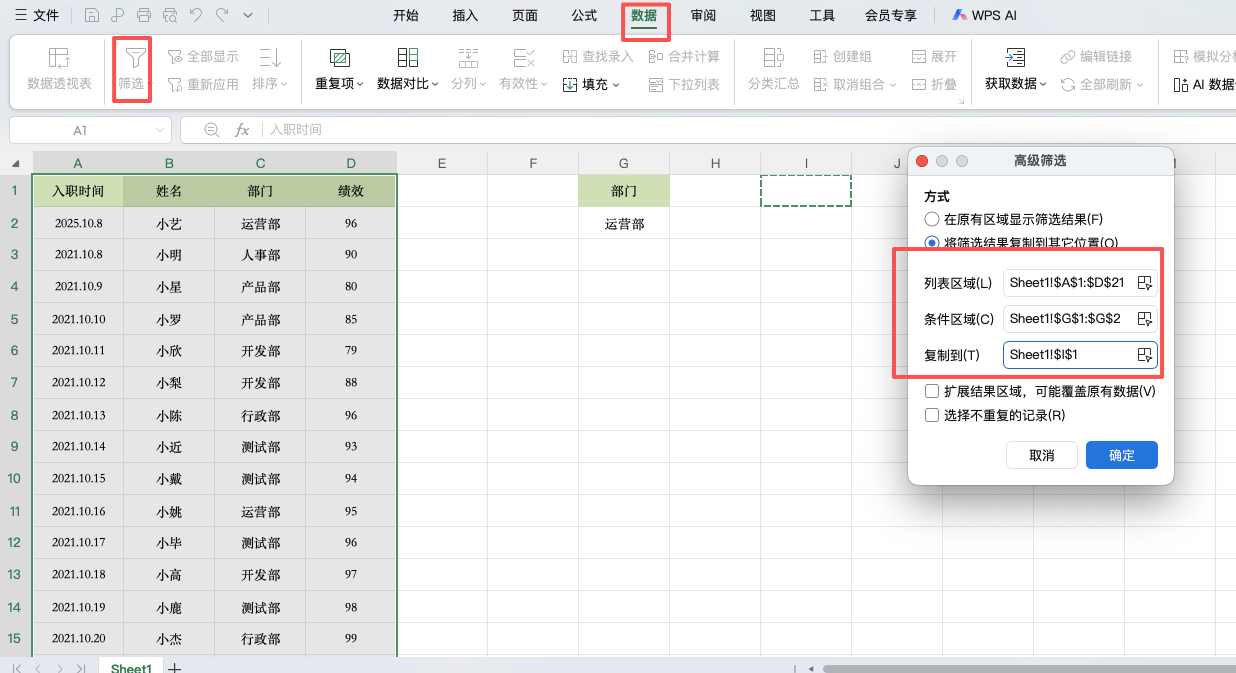This screenshot has height=673, width=1236.
Task: Click the 复制到 input field
Action: point(1080,355)
